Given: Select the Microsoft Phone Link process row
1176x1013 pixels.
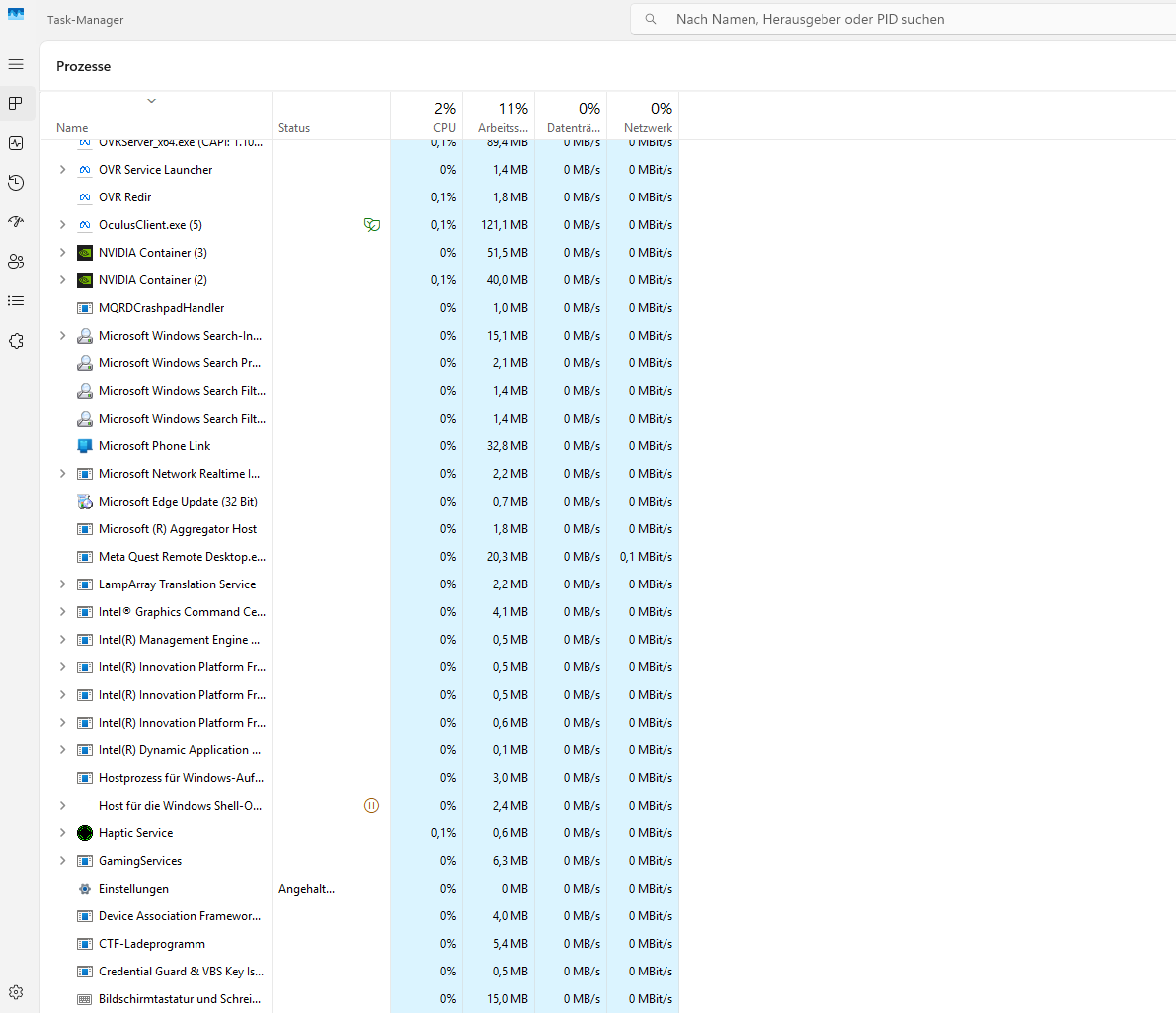Looking at the screenshot, I should click(x=360, y=446).
